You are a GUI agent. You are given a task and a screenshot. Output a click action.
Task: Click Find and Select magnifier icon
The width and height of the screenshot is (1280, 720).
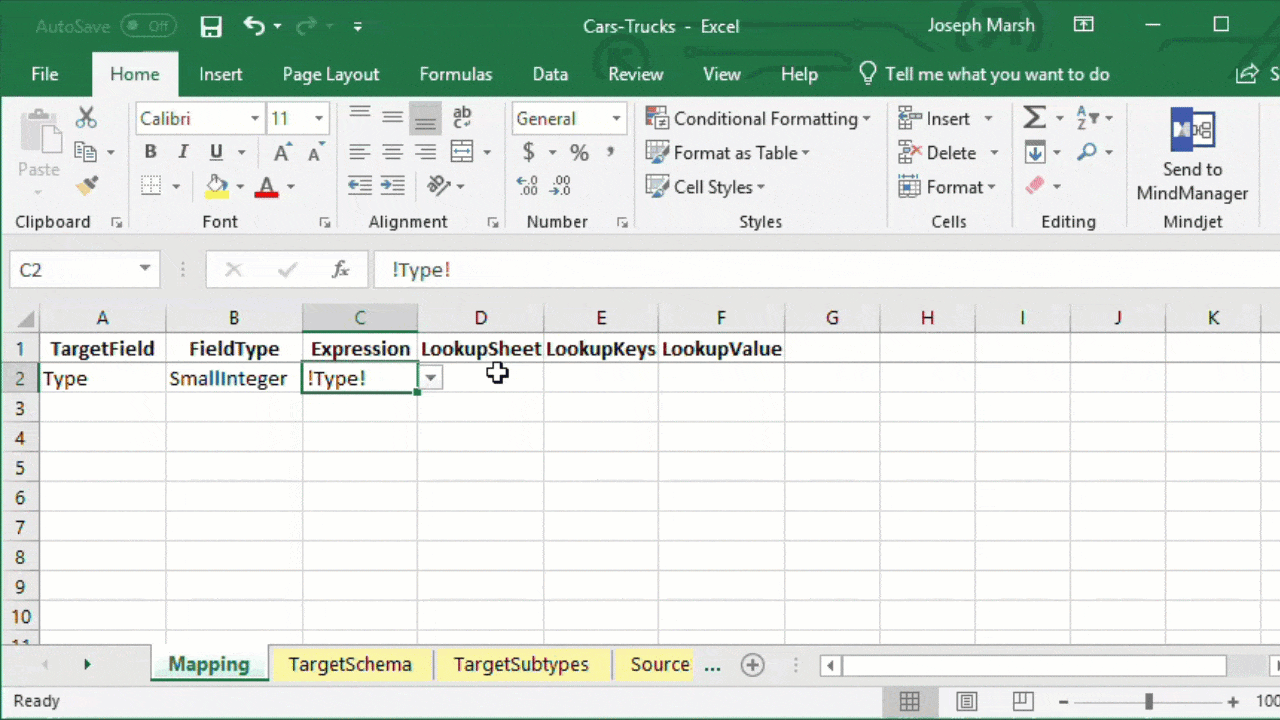pos(1087,152)
